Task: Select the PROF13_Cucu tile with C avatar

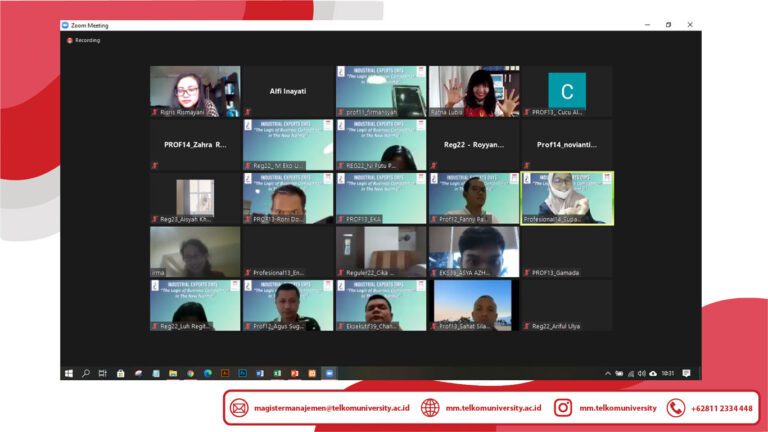Action: pyautogui.click(x=567, y=92)
